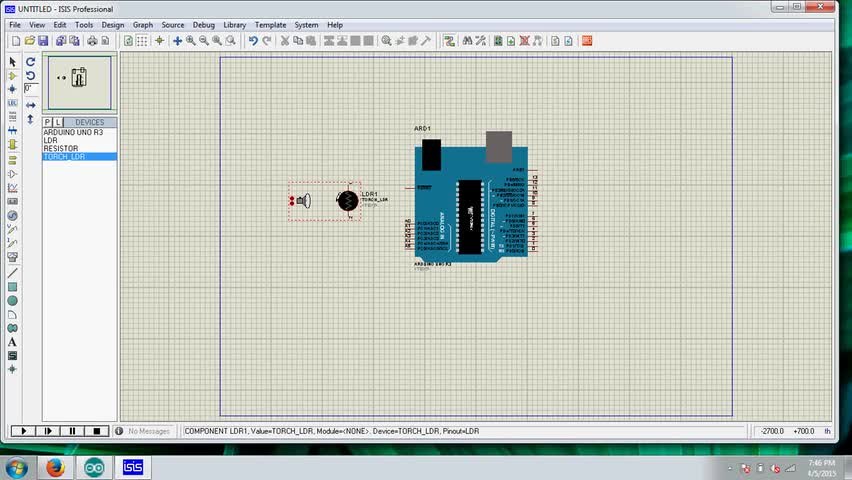Select the Buses Mode tool

(x=12, y=130)
